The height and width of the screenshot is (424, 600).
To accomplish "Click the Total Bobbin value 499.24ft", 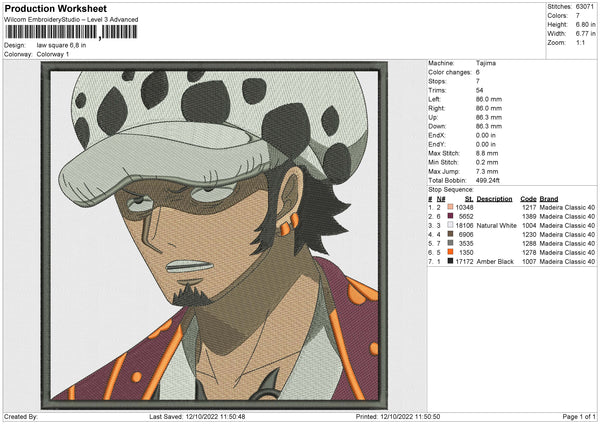I will coord(488,180).
